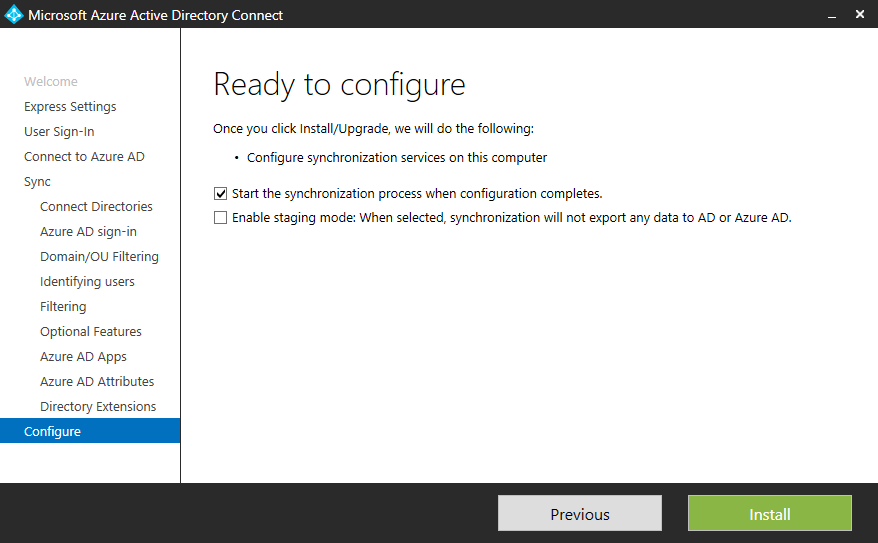Click the green Install button
The width and height of the screenshot is (878, 543).
click(770, 513)
